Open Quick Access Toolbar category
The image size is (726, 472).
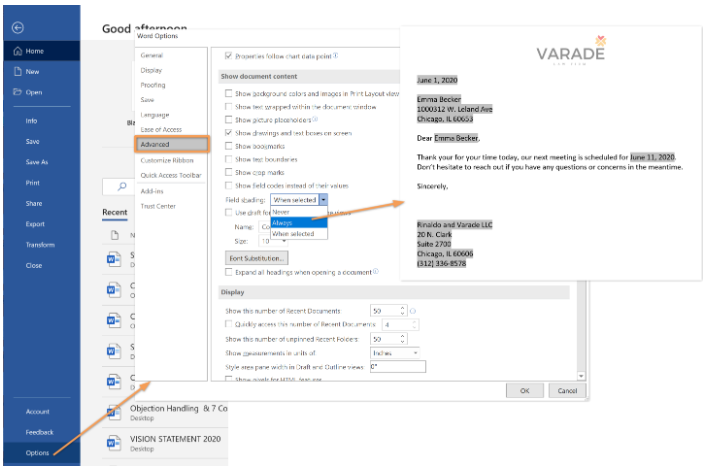point(171,175)
